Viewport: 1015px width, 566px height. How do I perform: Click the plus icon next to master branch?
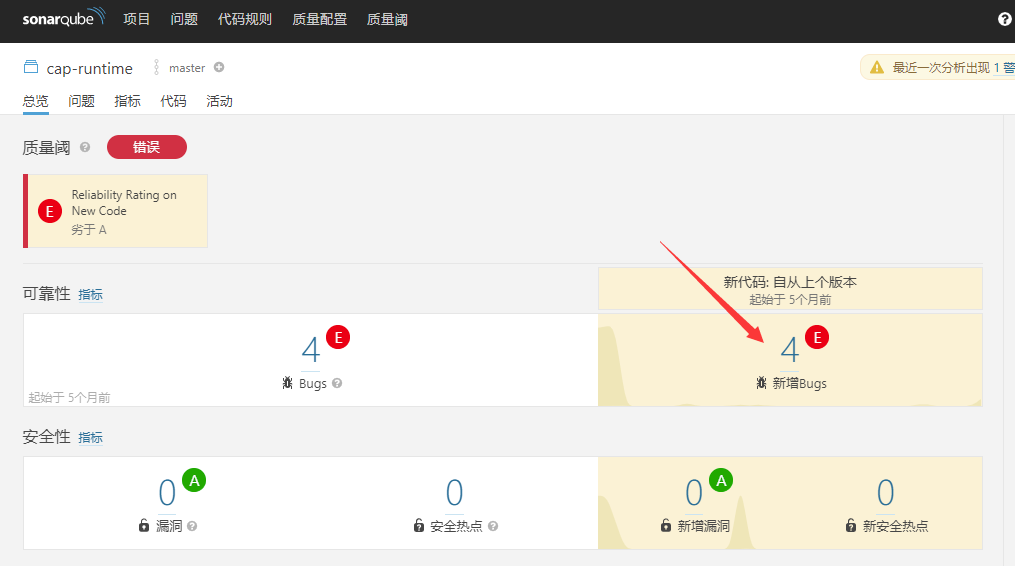[219, 68]
